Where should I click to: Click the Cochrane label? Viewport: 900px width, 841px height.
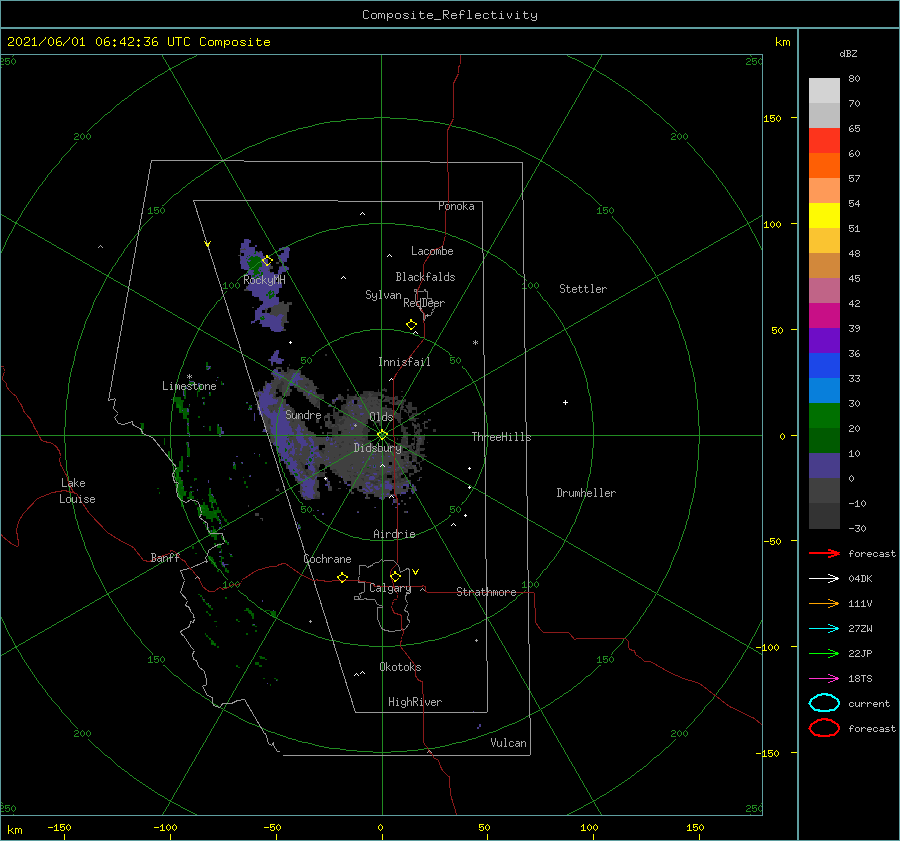[x=327, y=559]
